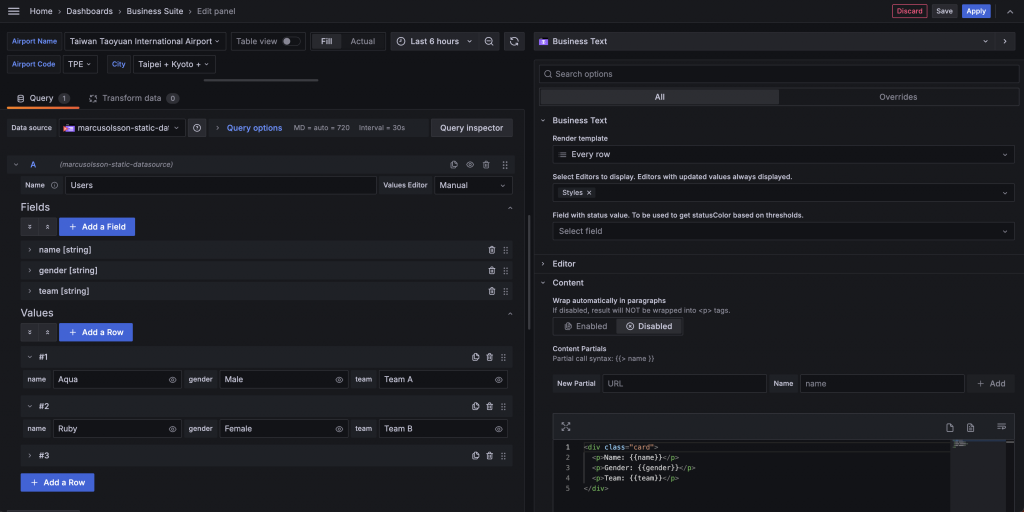Expand the code editor to fullscreen
1024x512 pixels.
(566, 427)
